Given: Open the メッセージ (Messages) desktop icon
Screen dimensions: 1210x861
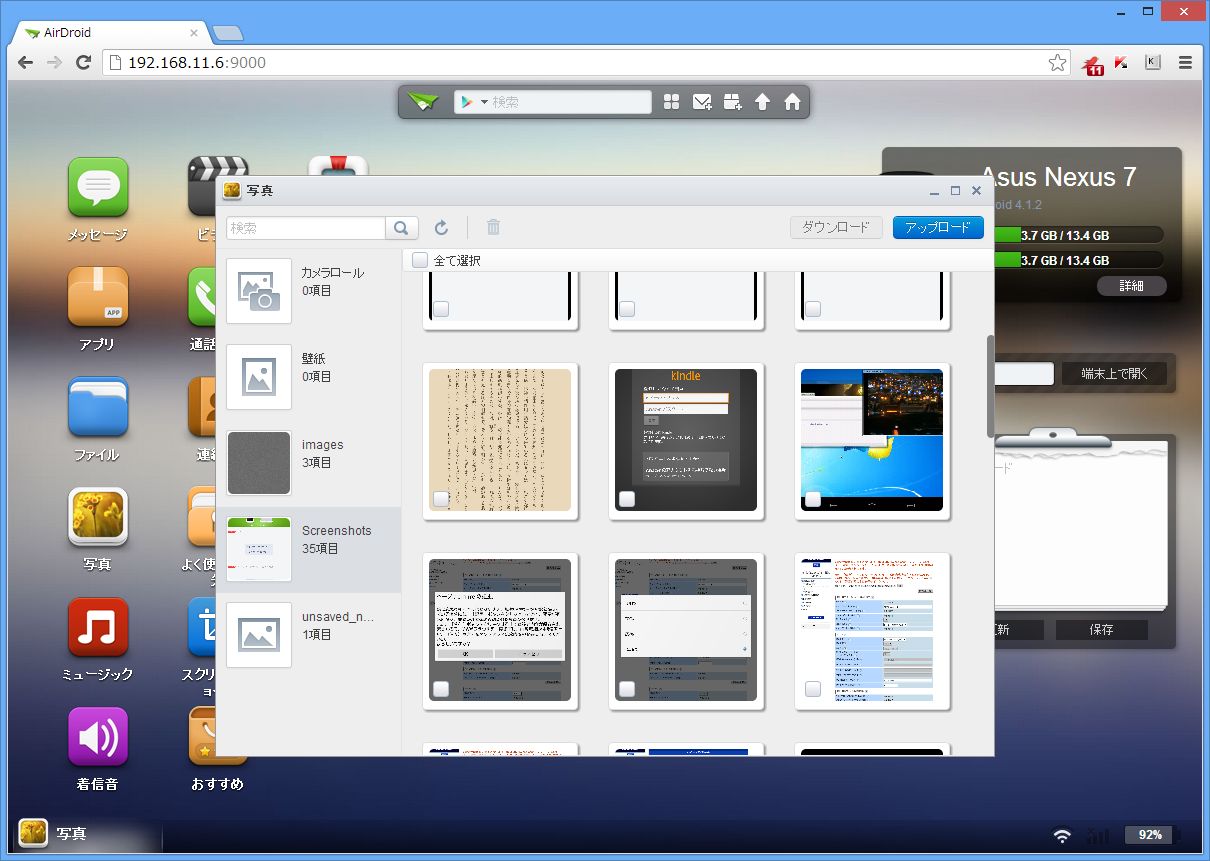Looking at the screenshot, I should [98, 188].
